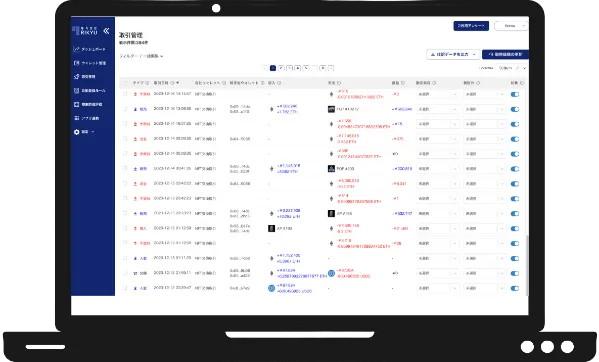
Task: Open the items-per-page dropdown beside pagination
Action: tap(513, 68)
